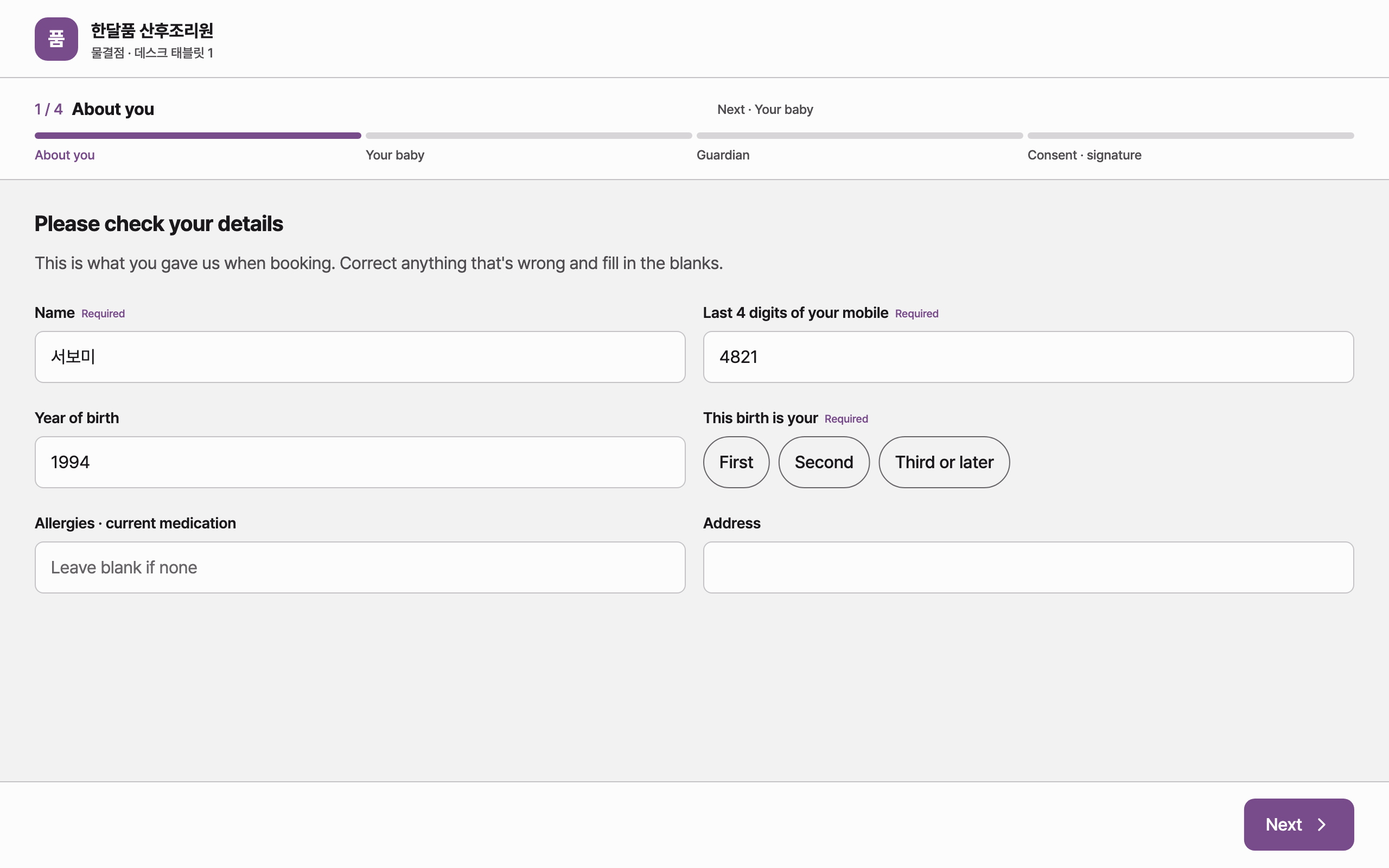Viewport: 1389px width, 868px height.
Task: Click the '1 / 4' step counter
Action: (x=48, y=109)
